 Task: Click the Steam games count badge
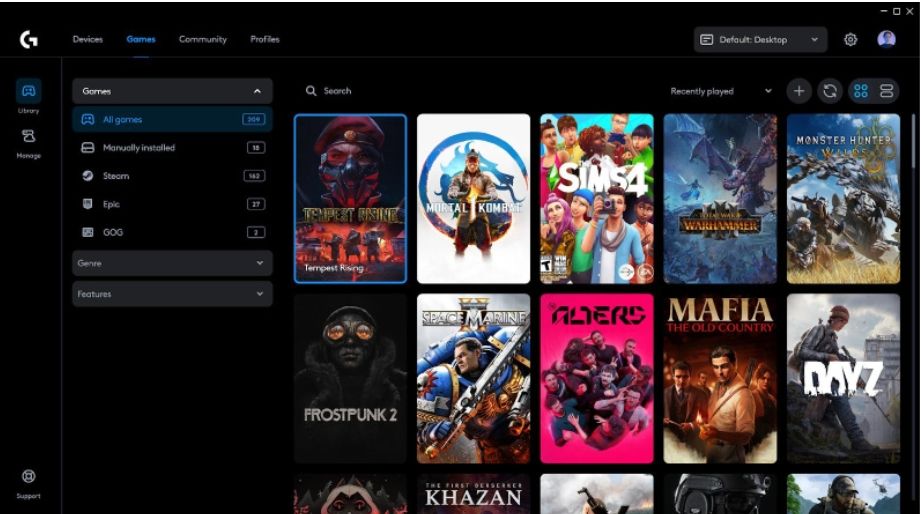pyautogui.click(x=254, y=176)
